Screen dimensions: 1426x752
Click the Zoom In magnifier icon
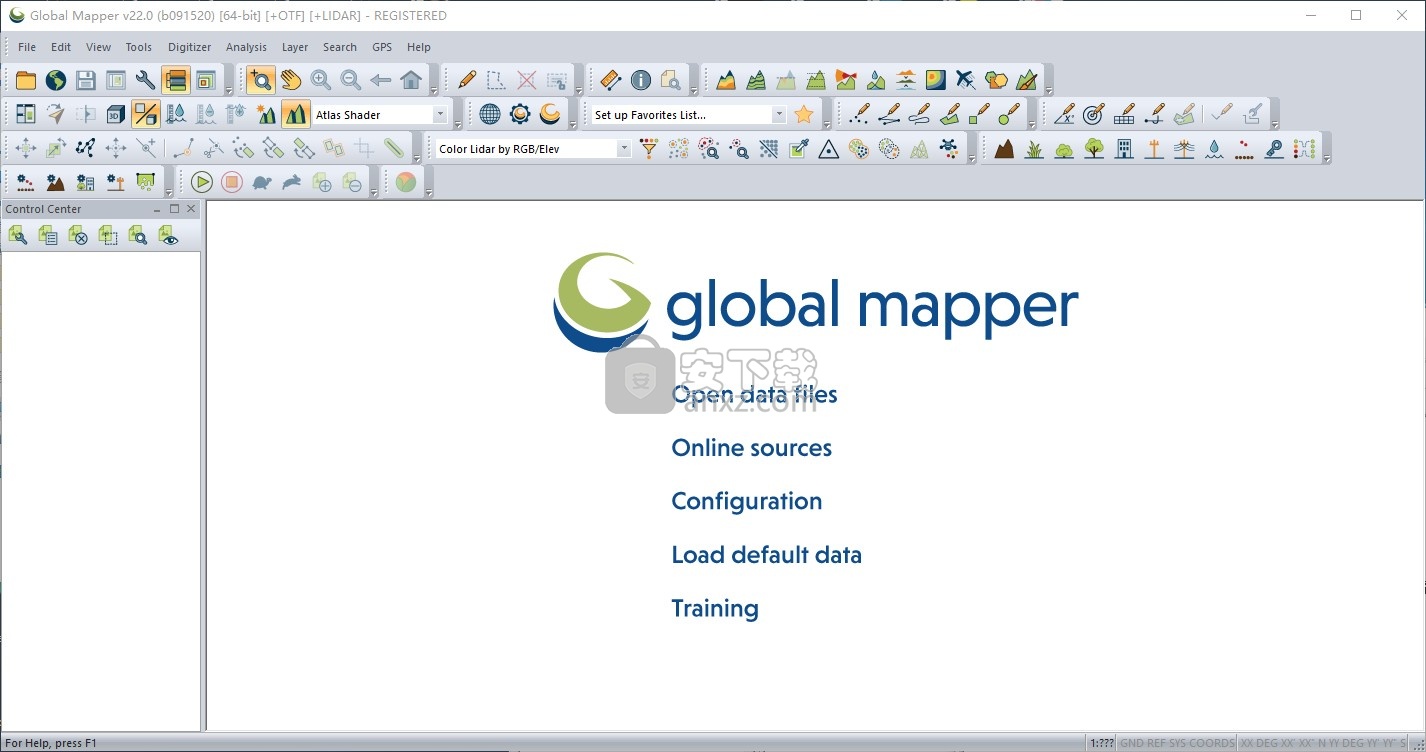(x=321, y=80)
